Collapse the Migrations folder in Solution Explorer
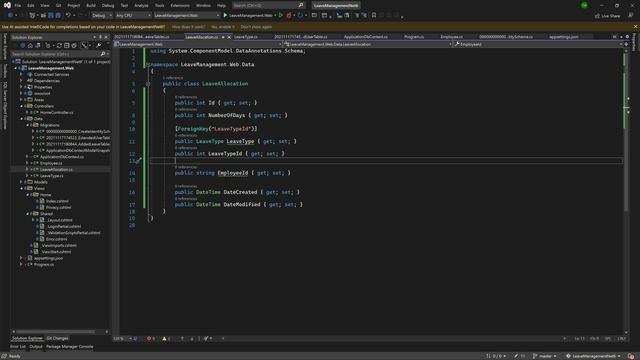This screenshot has width=640, height=360. [28, 125]
